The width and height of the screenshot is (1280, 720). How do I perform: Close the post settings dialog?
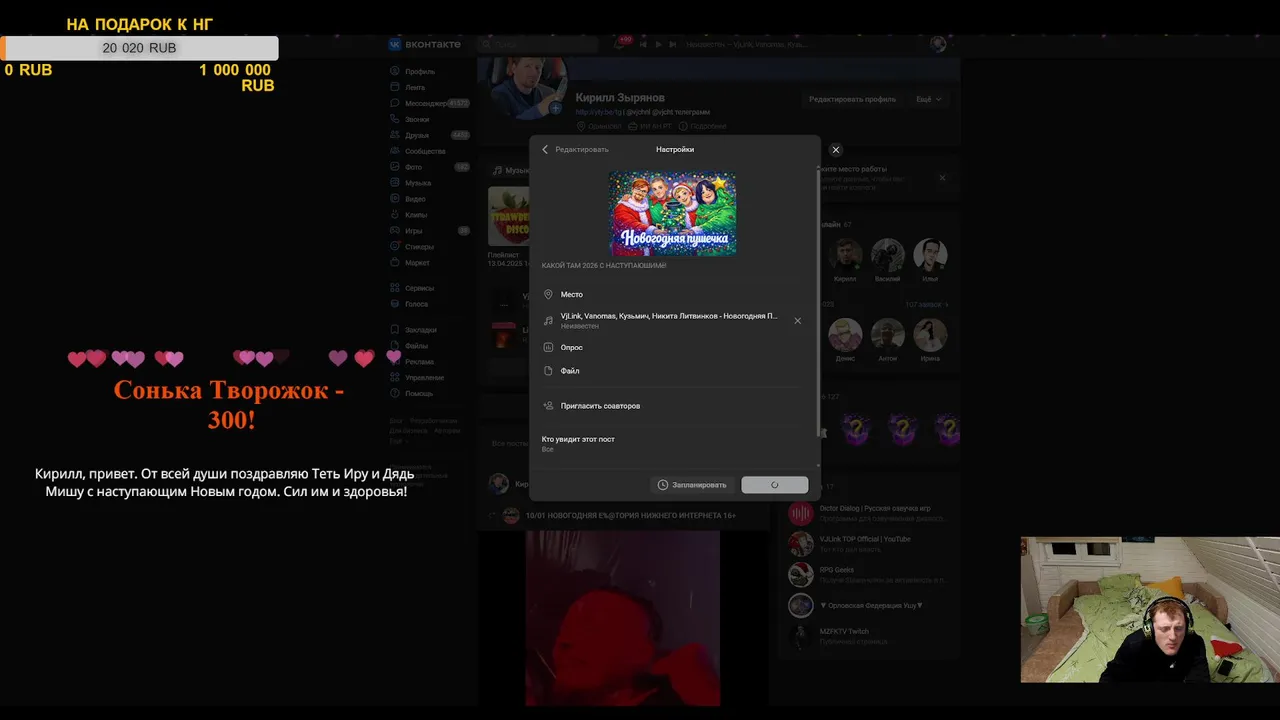[836, 150]
